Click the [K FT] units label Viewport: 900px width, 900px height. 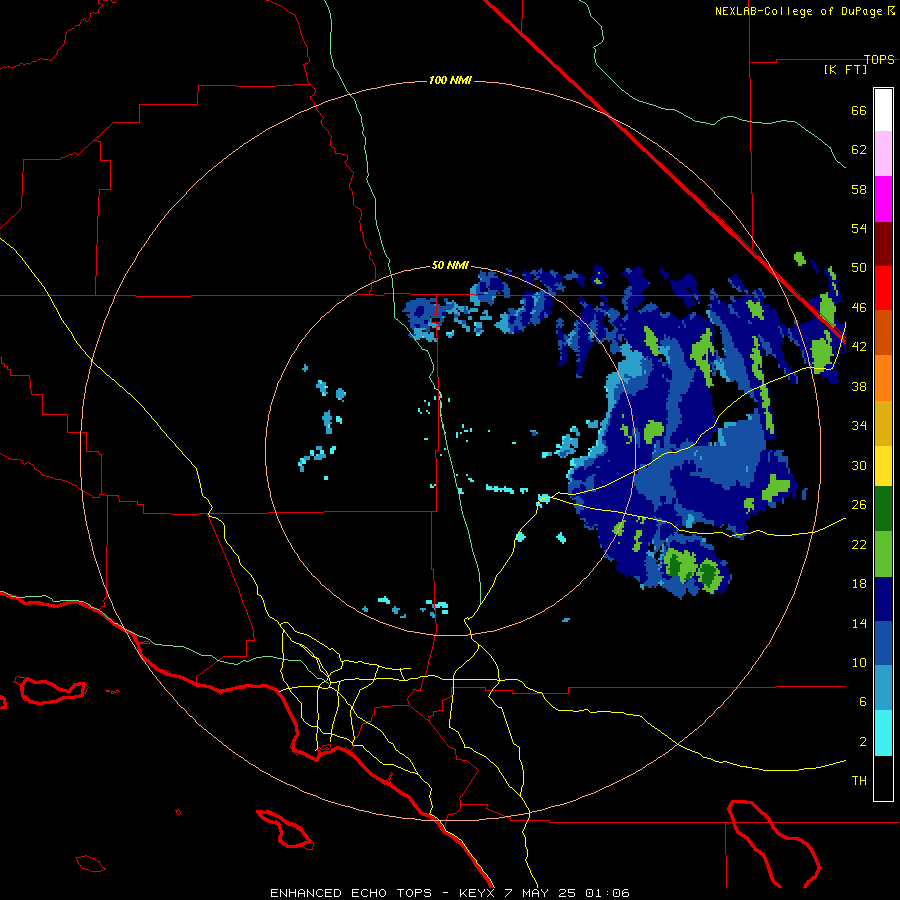click(x=845, y=69)
